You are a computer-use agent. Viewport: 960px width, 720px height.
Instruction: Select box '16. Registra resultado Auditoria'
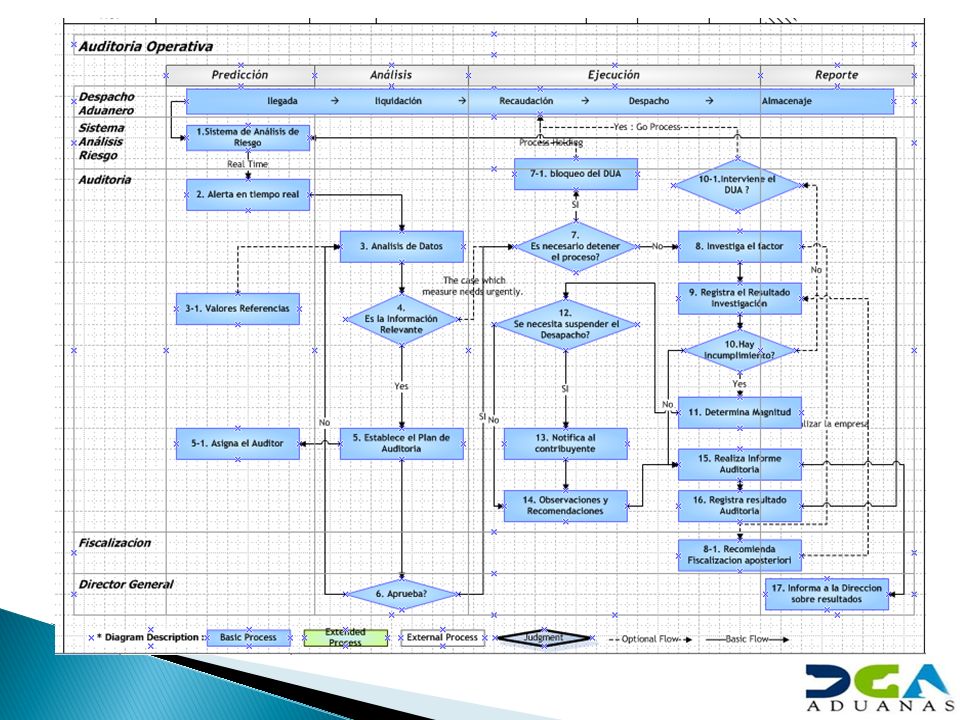(740, 506)
